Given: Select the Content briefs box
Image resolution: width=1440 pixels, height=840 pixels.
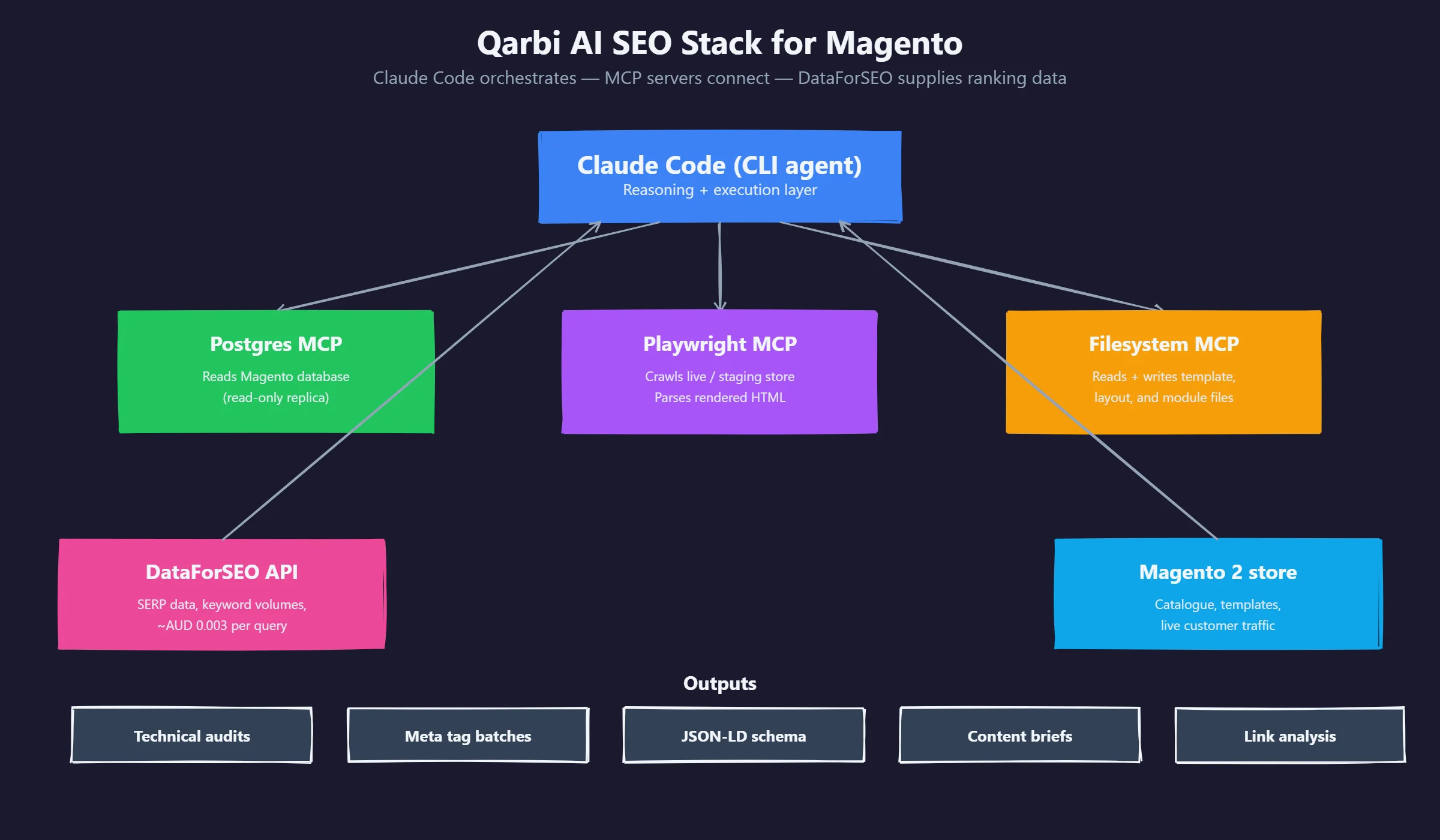Looking at the screenshot, I should tap(1020, 736).
